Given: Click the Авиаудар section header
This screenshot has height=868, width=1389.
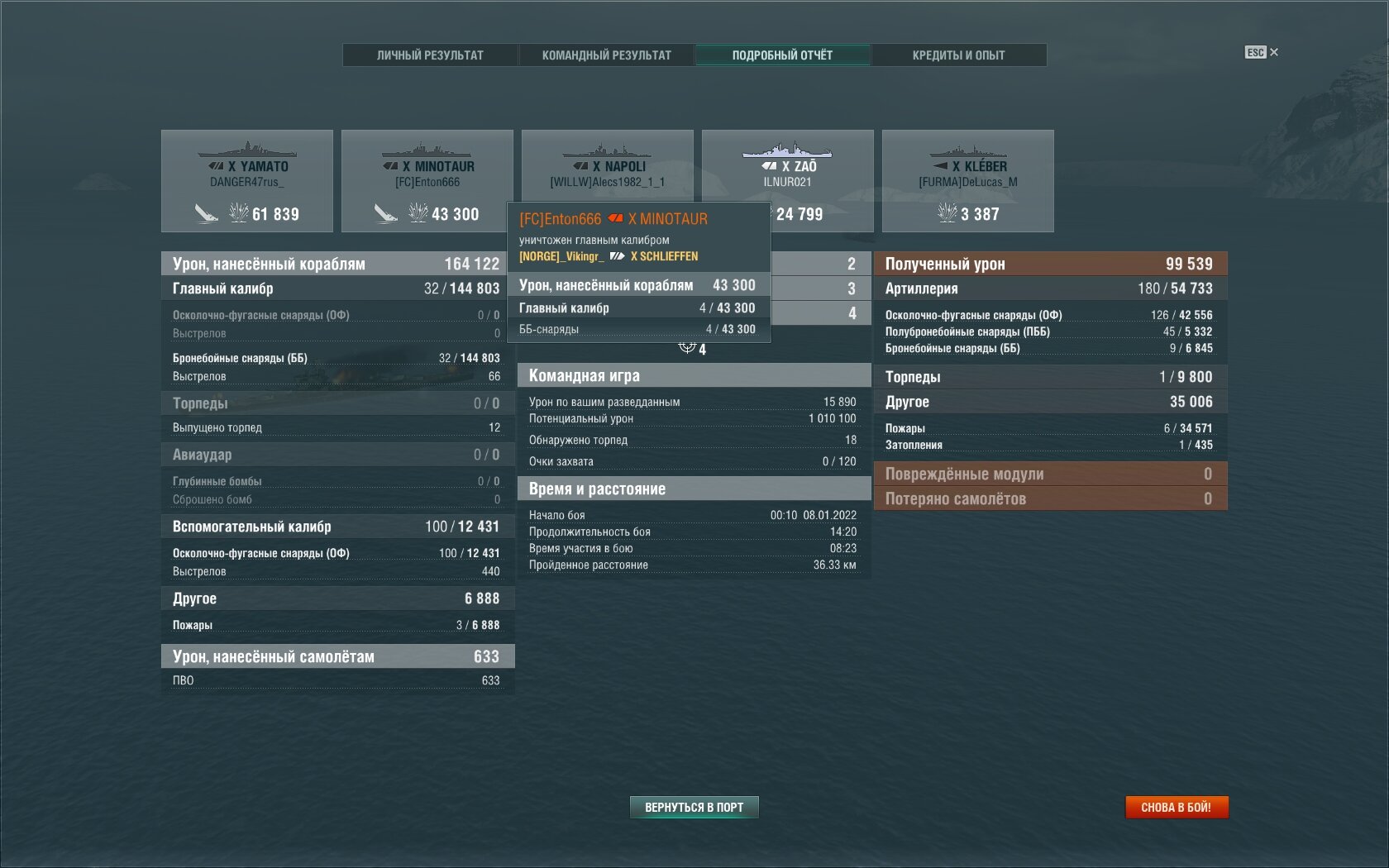Looking at the screenshot, I should pyautogui.click(x=337, y=455).
